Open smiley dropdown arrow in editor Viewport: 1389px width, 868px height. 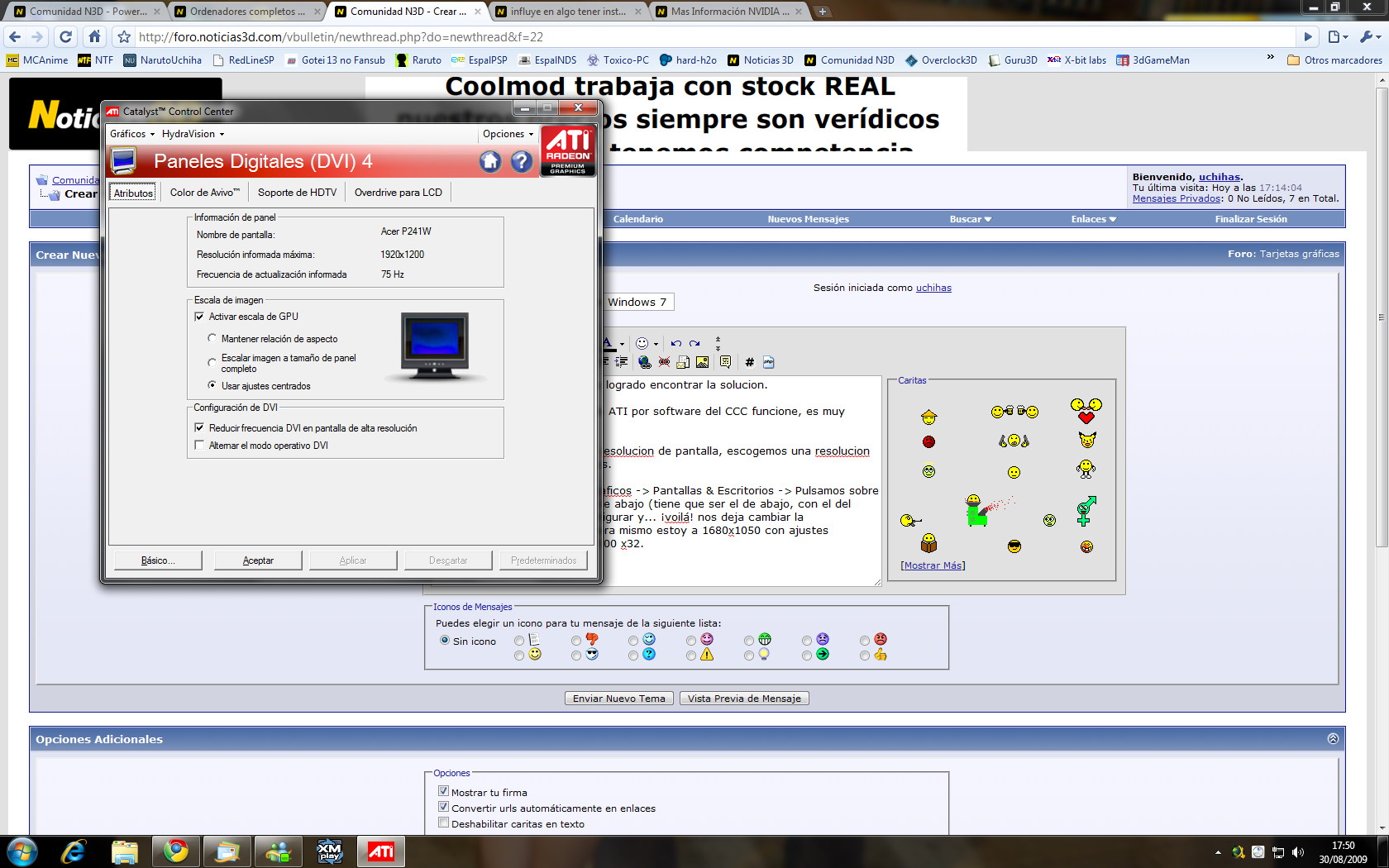coord(656,344)
